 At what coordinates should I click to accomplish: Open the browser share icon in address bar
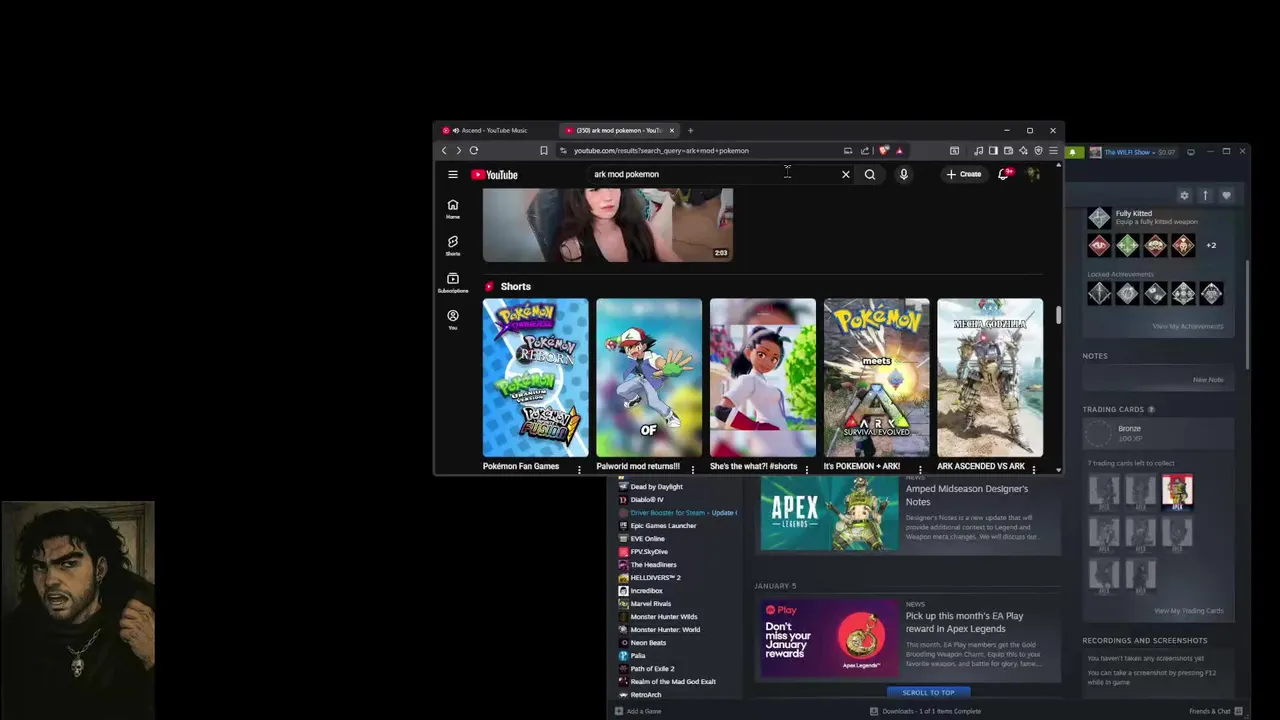click(865, 150)
